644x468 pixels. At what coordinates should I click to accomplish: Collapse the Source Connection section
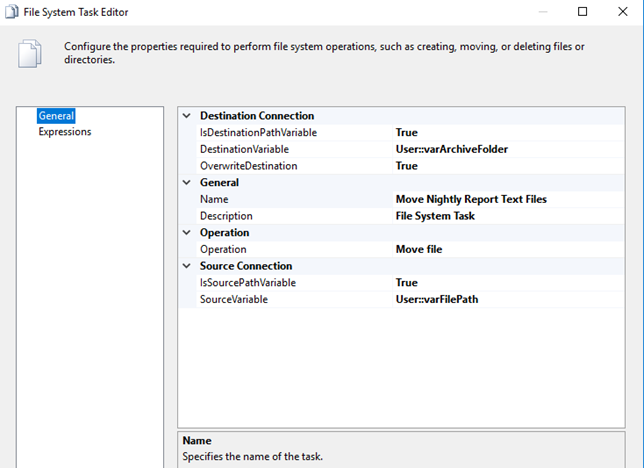pyautogui.click(x=187, y=266)
